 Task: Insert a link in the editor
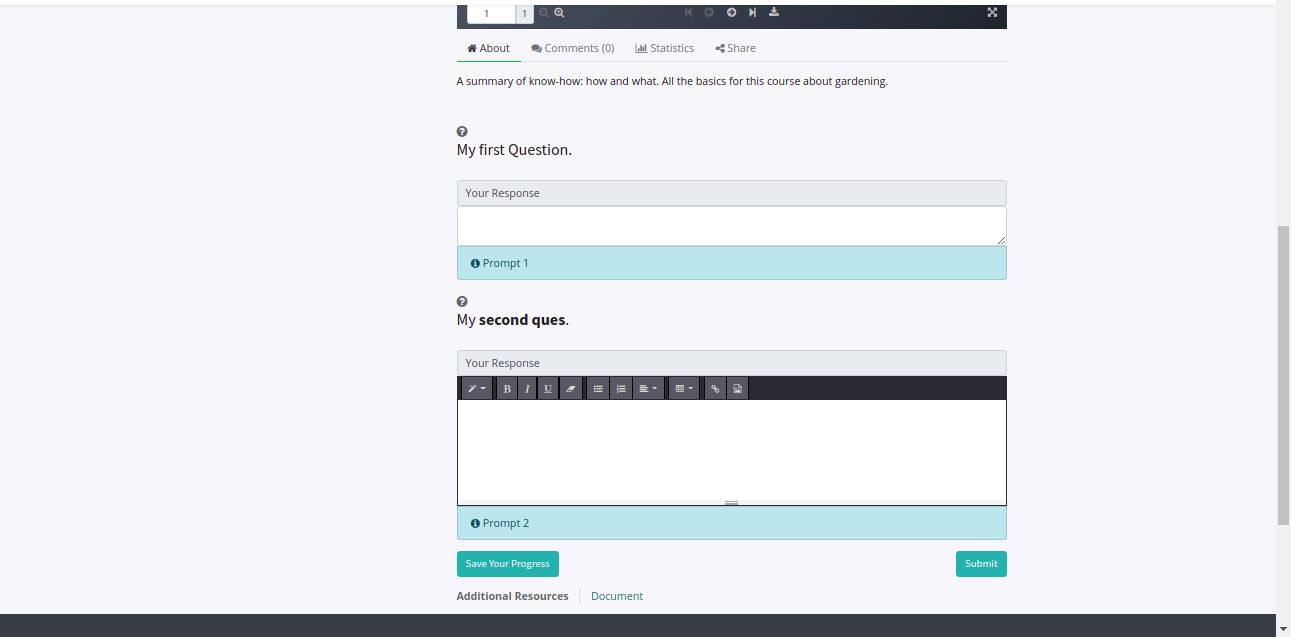pos(714,389)
